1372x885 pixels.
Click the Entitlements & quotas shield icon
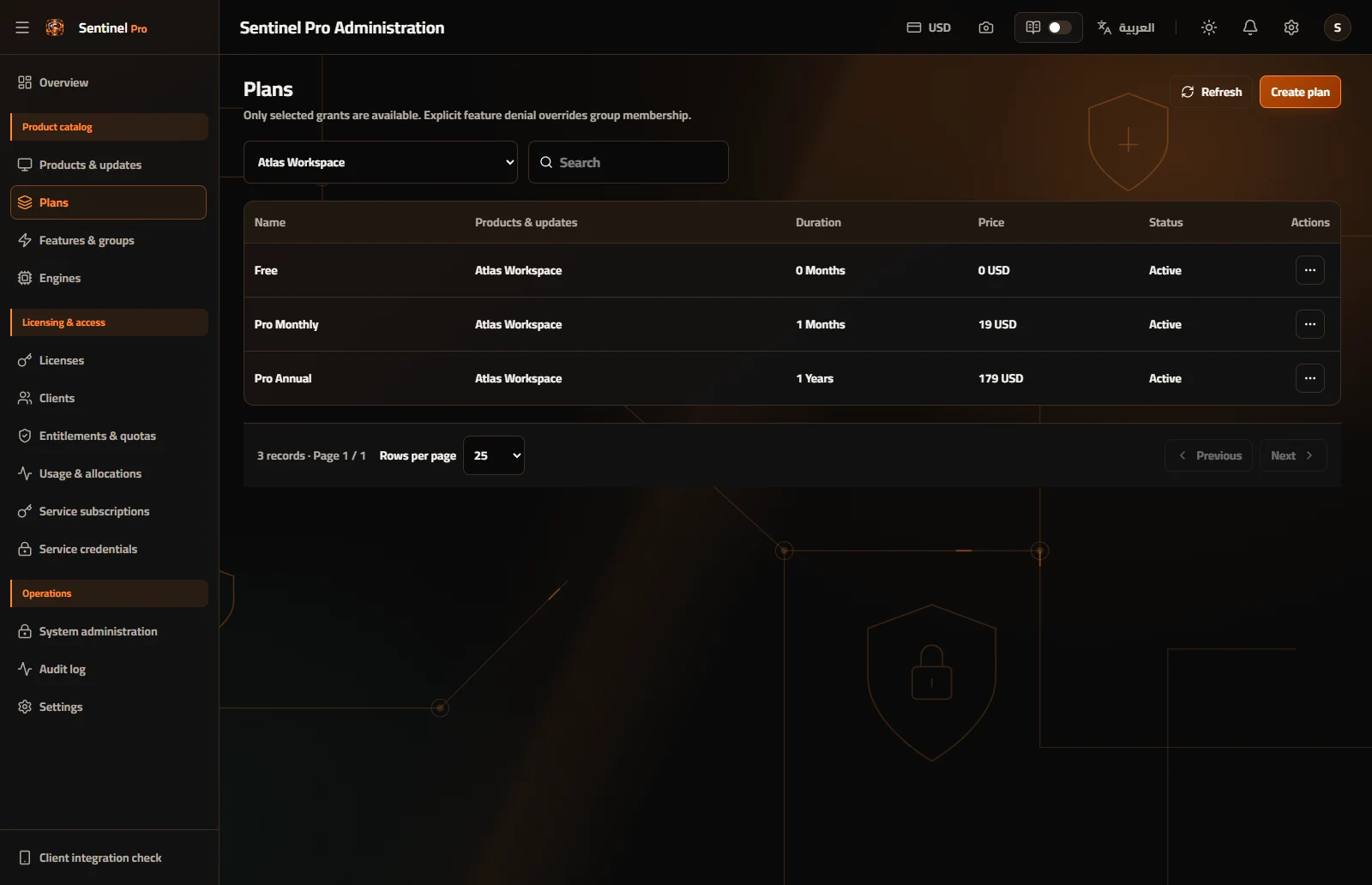click(25, 436)
